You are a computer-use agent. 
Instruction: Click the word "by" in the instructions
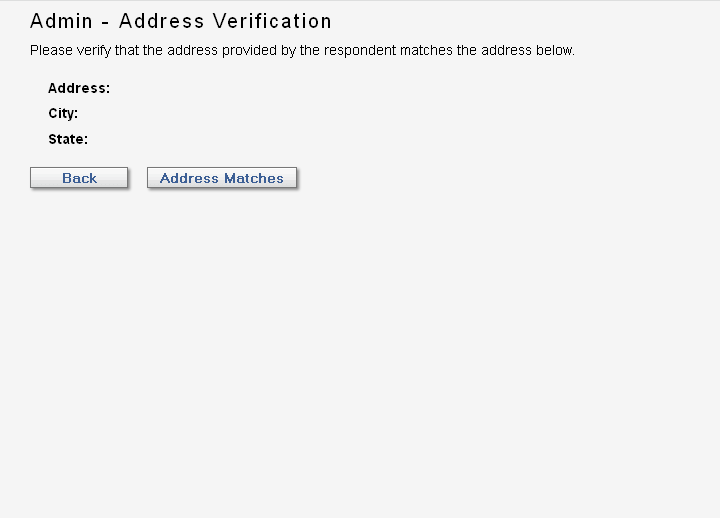tap(281, 50)
